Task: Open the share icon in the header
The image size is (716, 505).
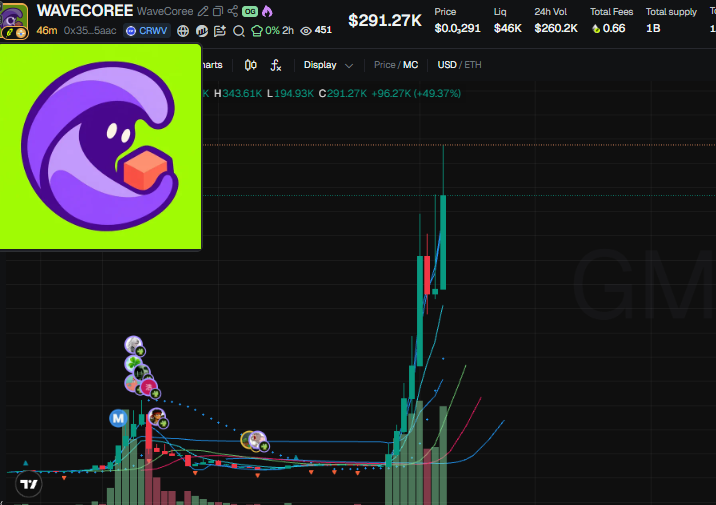Action: pos(233,11)
